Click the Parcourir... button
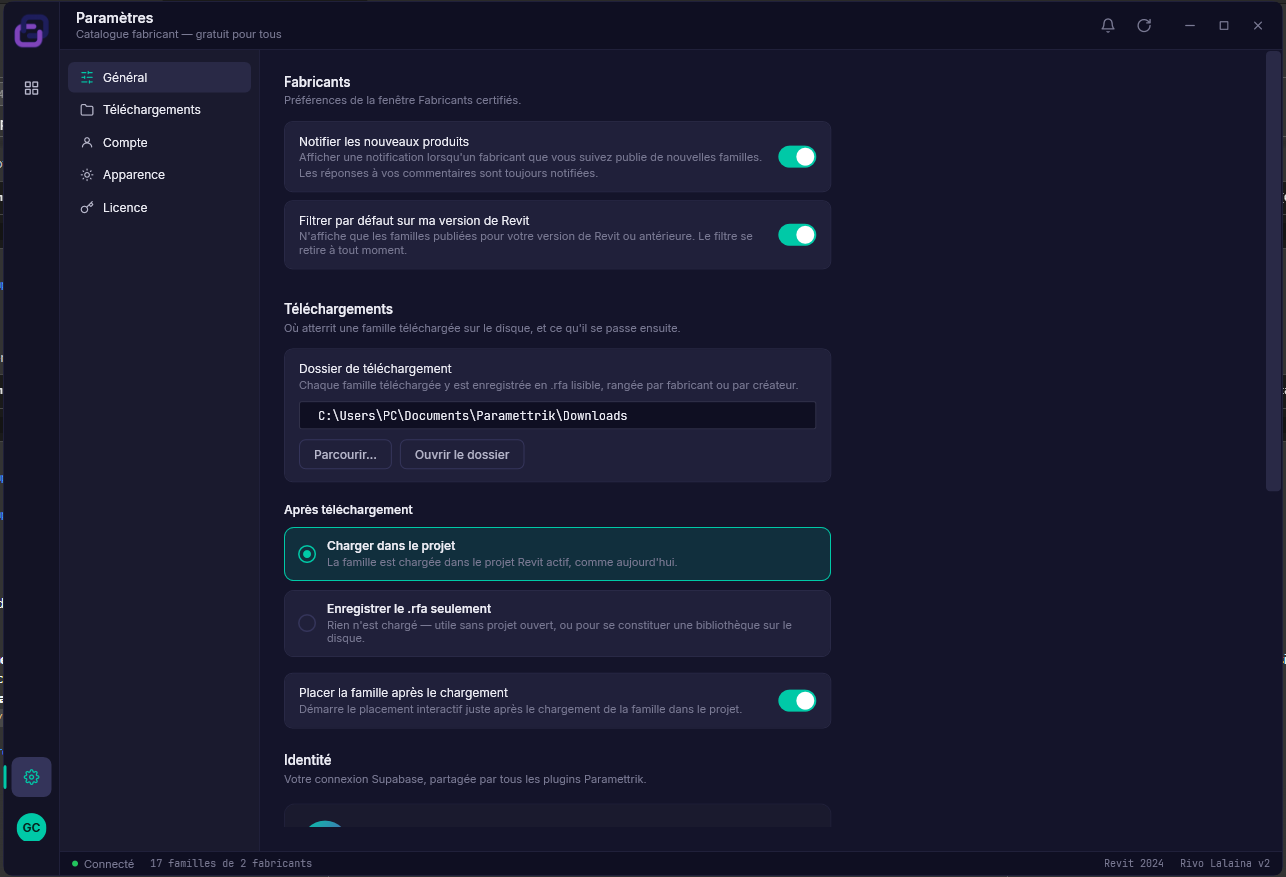The height and width of the screenshot is (877, 1286). [x=345, y=455]
